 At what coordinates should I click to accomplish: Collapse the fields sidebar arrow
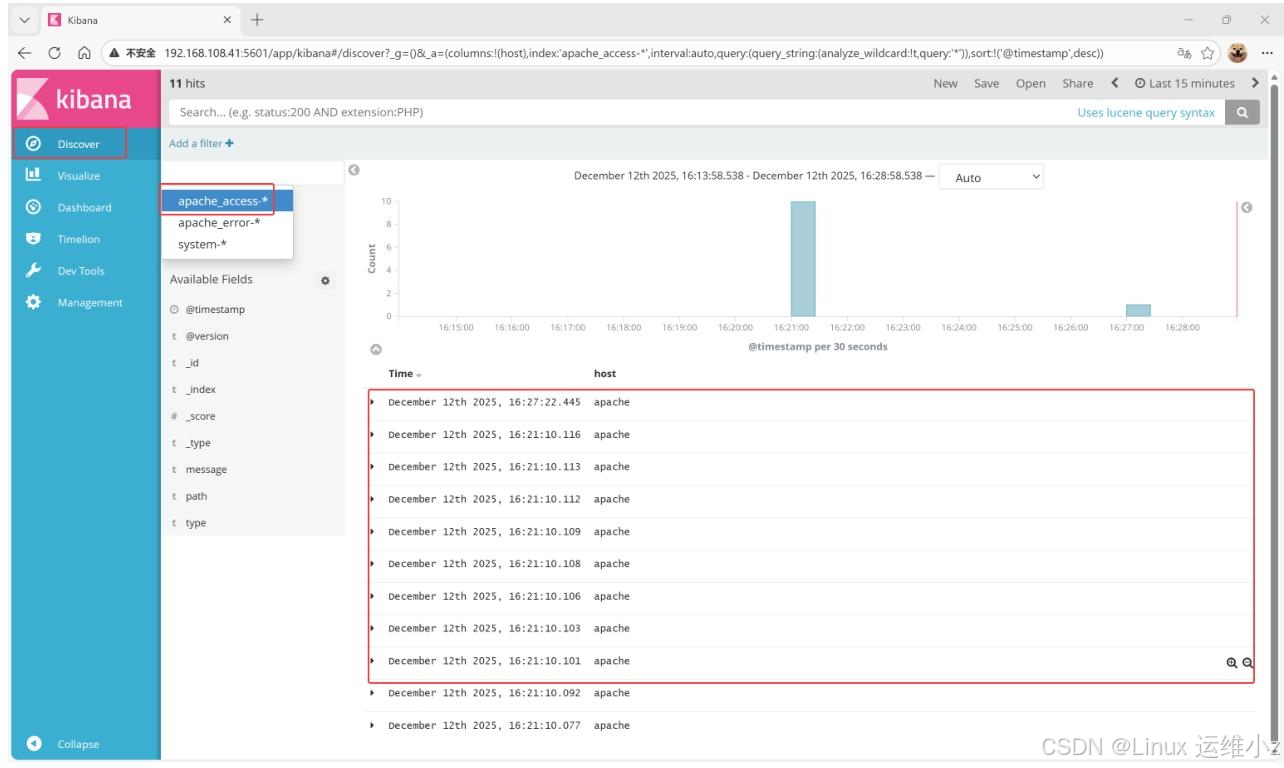click(353, 170)
